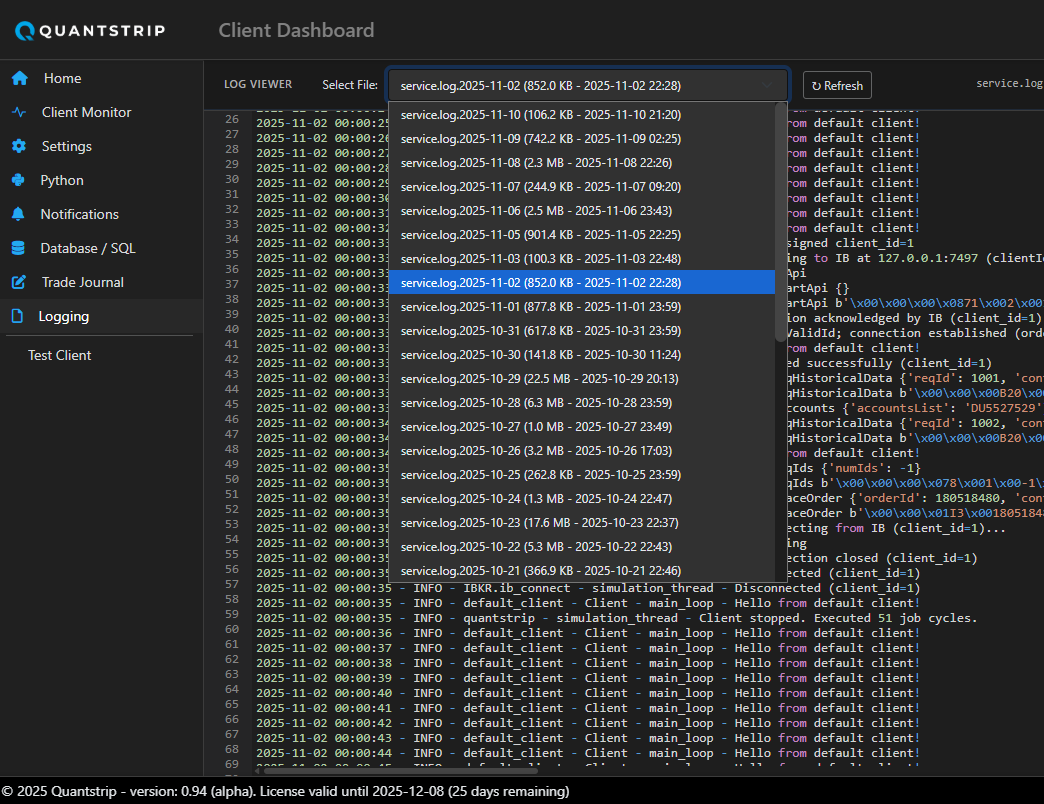Click the Client Dashboard title
The height and width of the screenshot is (804, 1044).
(296, 30)
